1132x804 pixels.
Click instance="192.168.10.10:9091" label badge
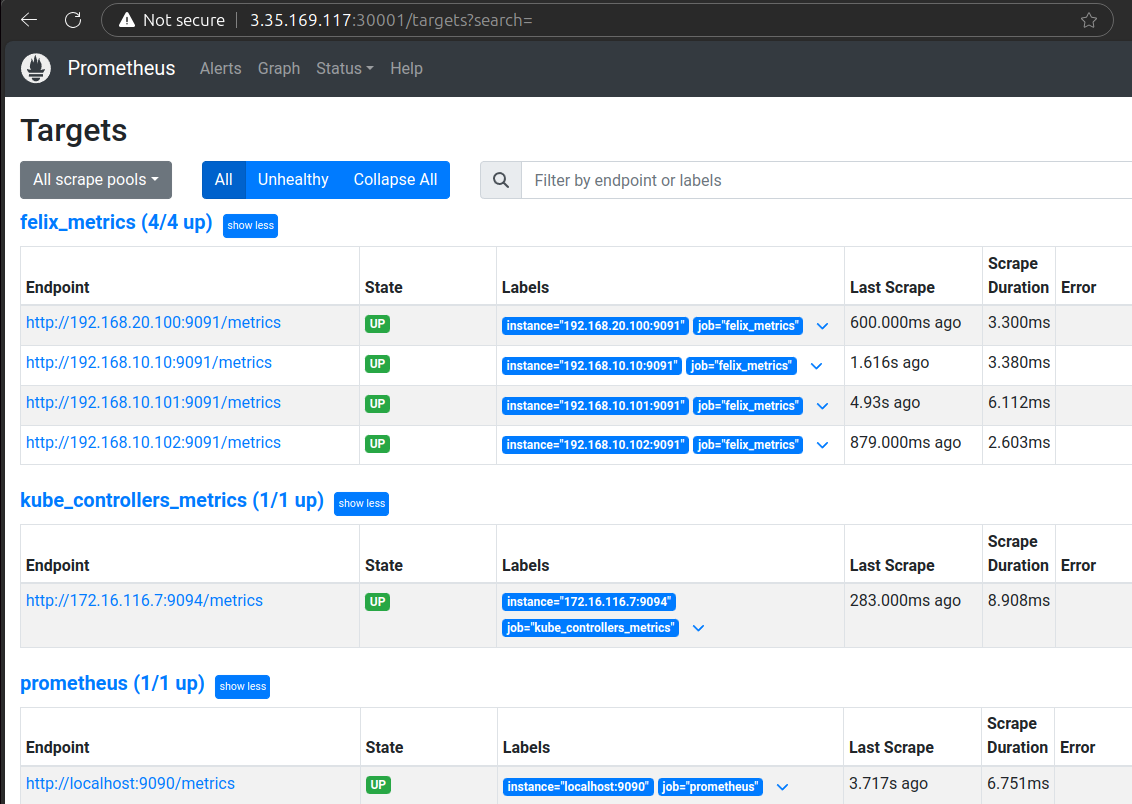coord(592,366)
